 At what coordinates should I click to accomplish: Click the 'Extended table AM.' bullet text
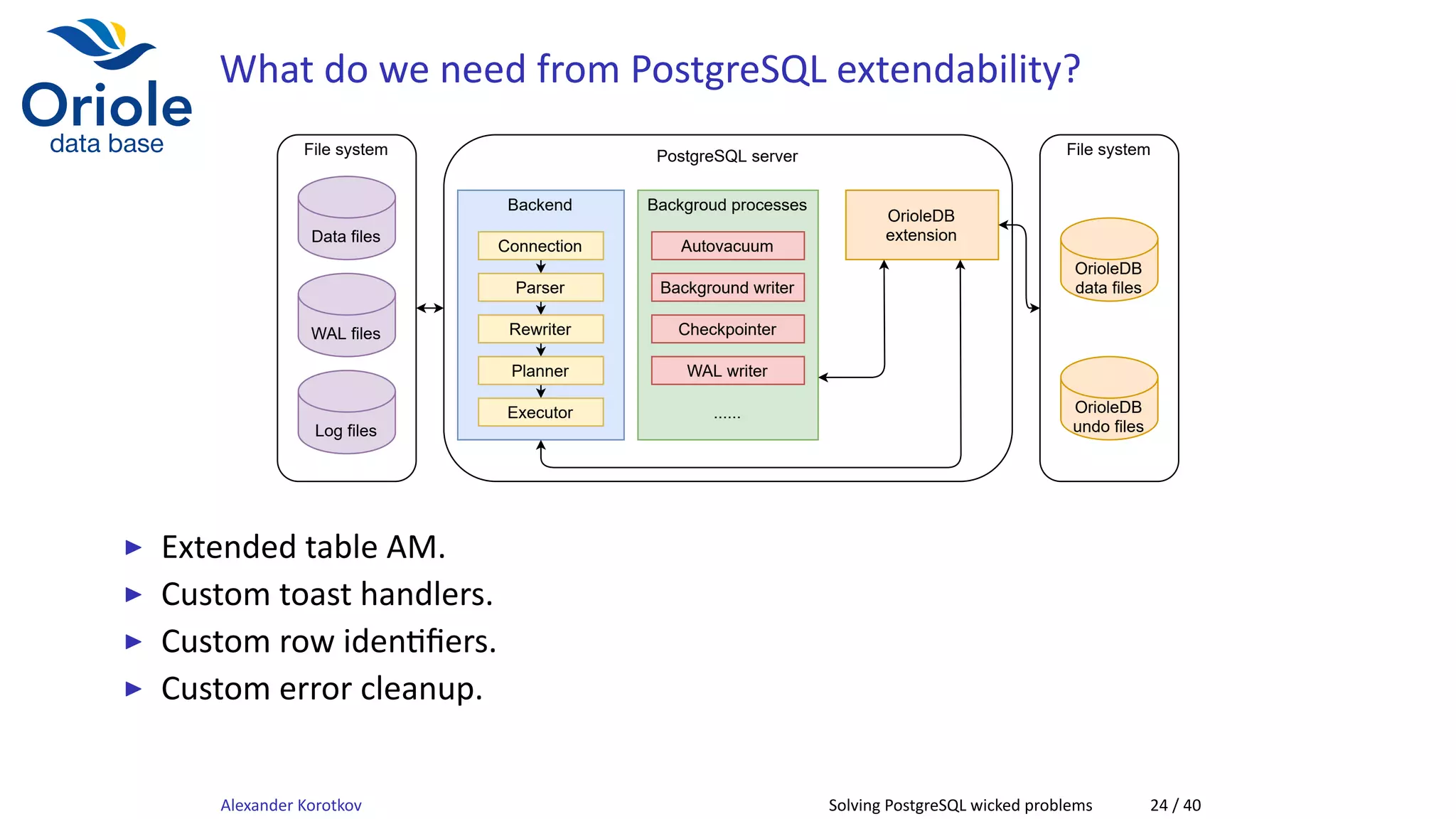[x=304, y=547]
